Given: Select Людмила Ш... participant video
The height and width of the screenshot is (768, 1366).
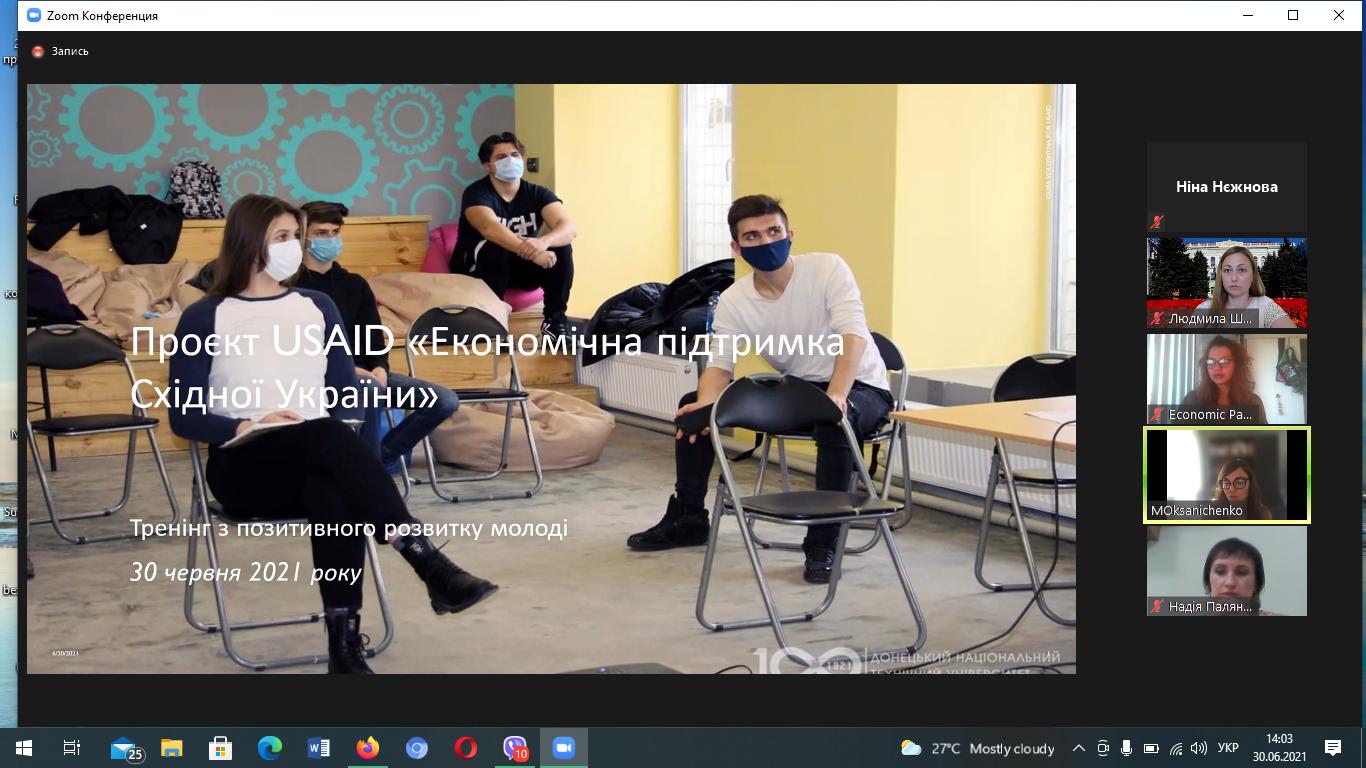Looking at the screenshot, I should coord(1227,283).
